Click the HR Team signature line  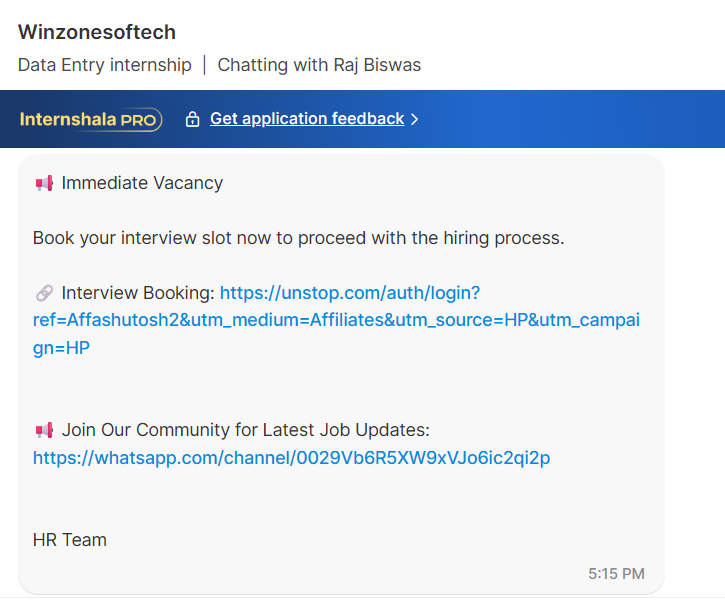tap(70, 540)
